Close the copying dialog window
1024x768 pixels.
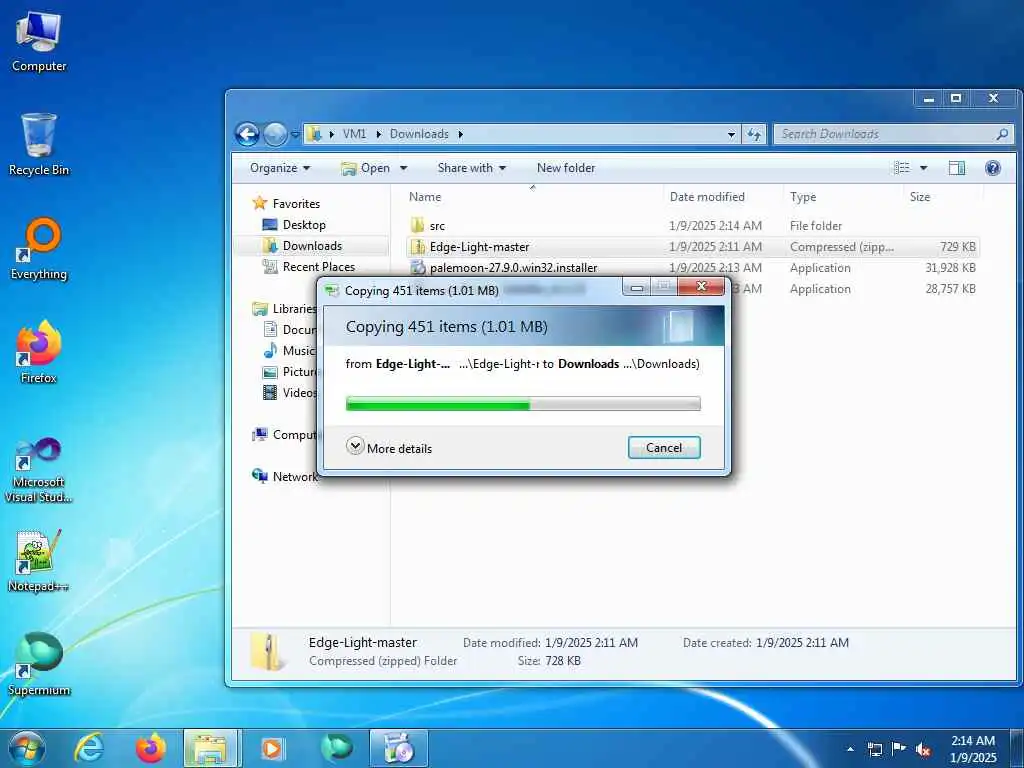[701, 286]
